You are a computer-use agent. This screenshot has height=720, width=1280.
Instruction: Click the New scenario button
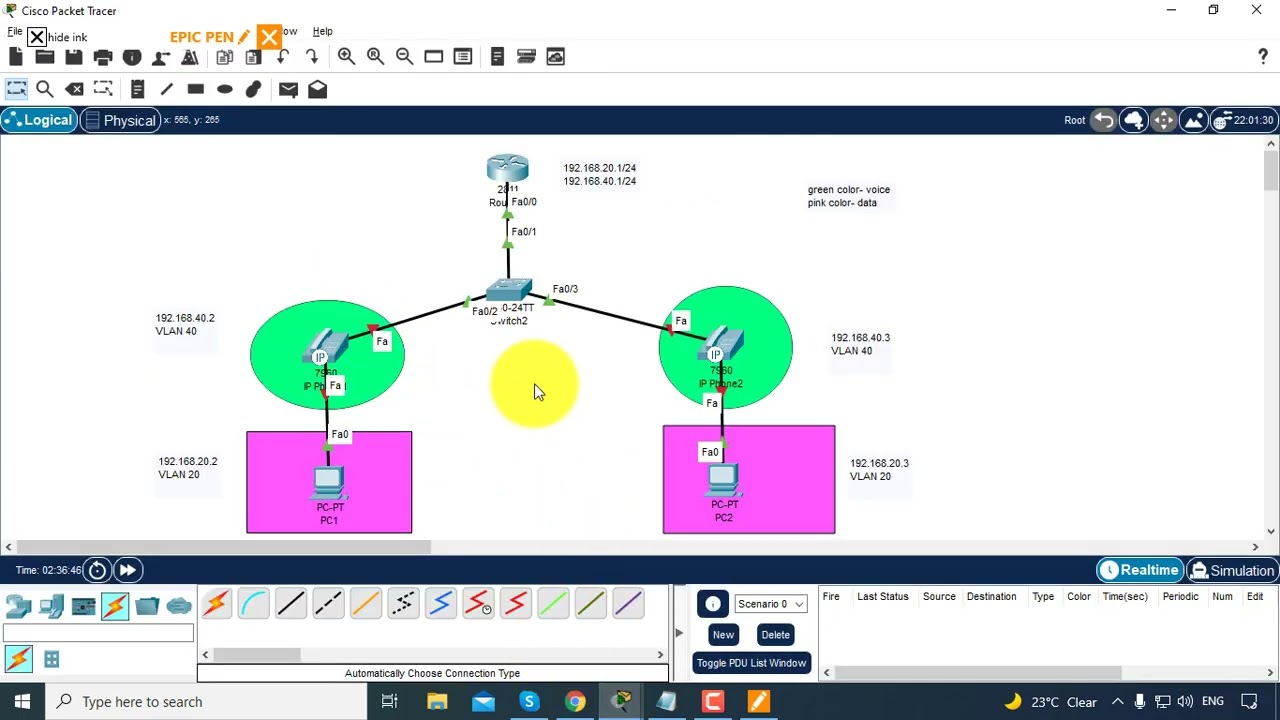click(x=723, y=635)
